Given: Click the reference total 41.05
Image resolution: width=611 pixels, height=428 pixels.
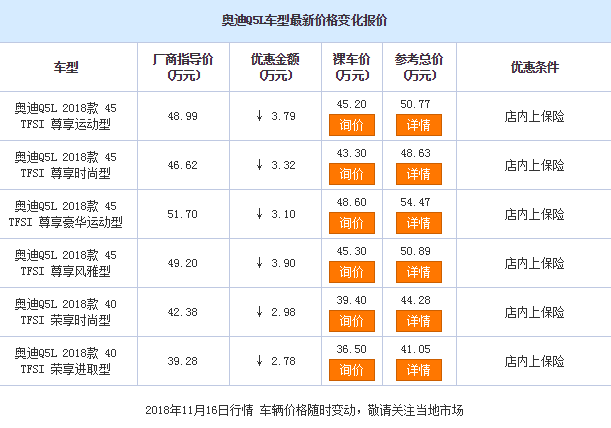Looking at the screenshot, I should [415, 349].
